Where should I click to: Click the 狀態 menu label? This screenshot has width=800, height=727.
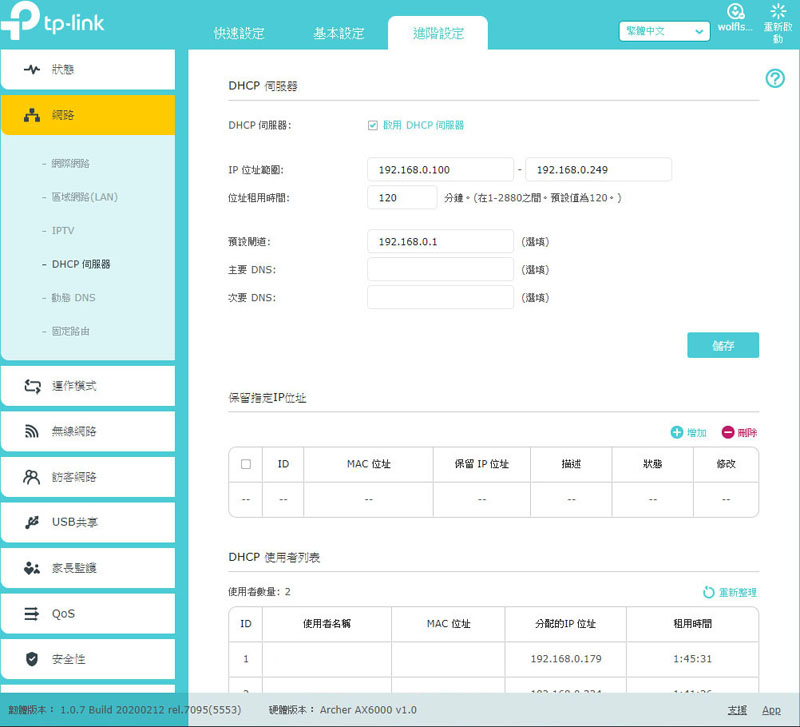pos(63,69)
